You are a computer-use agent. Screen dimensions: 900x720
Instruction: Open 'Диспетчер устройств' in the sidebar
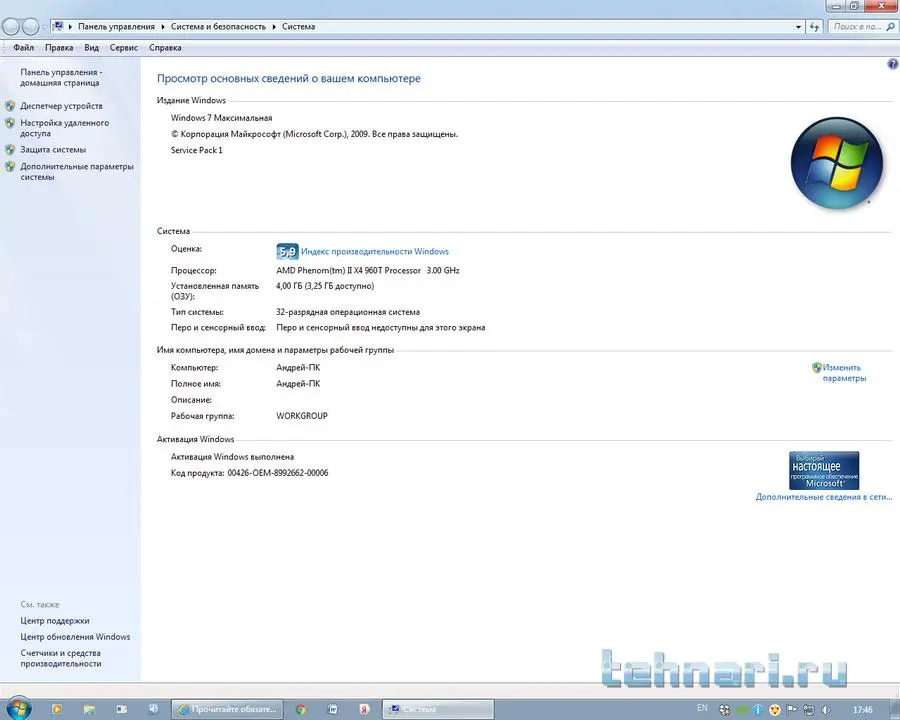coord(61,106)
